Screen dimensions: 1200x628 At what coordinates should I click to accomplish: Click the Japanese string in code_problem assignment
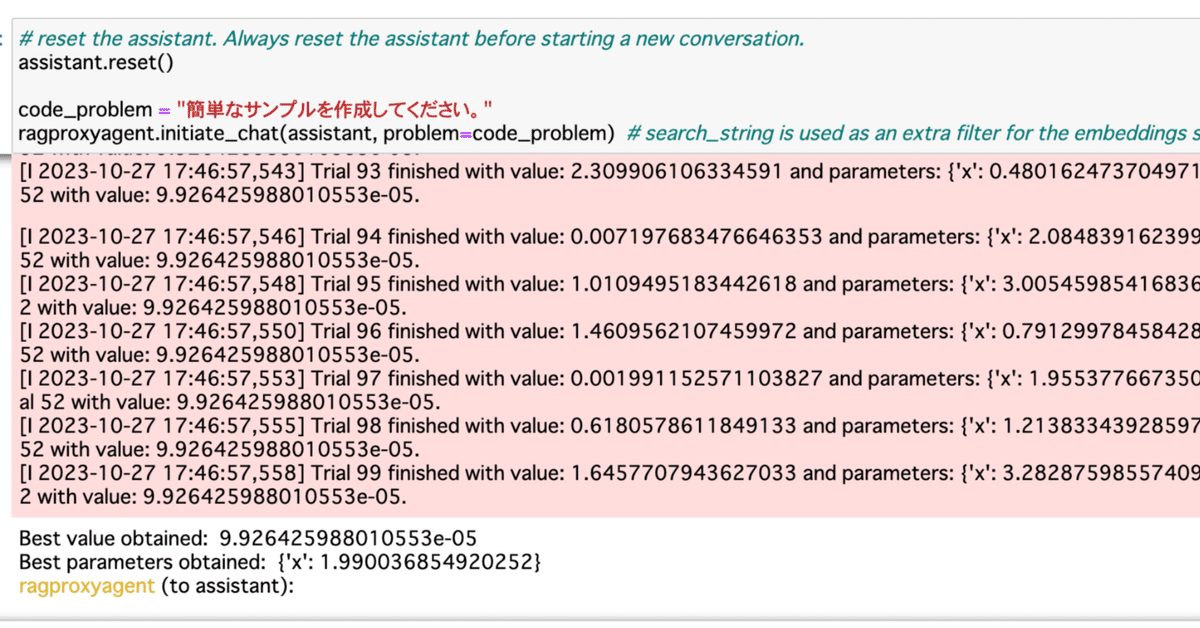coord(335,109)
